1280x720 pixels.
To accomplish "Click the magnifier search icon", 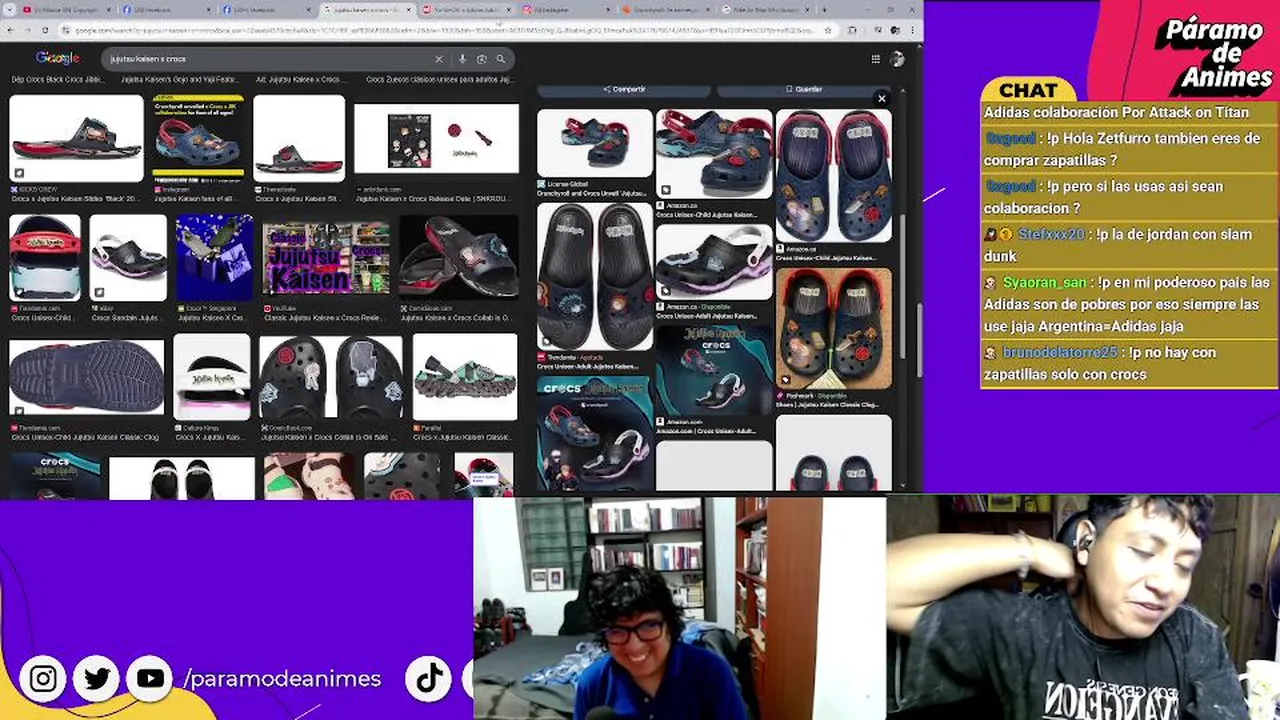I will 501,59.
